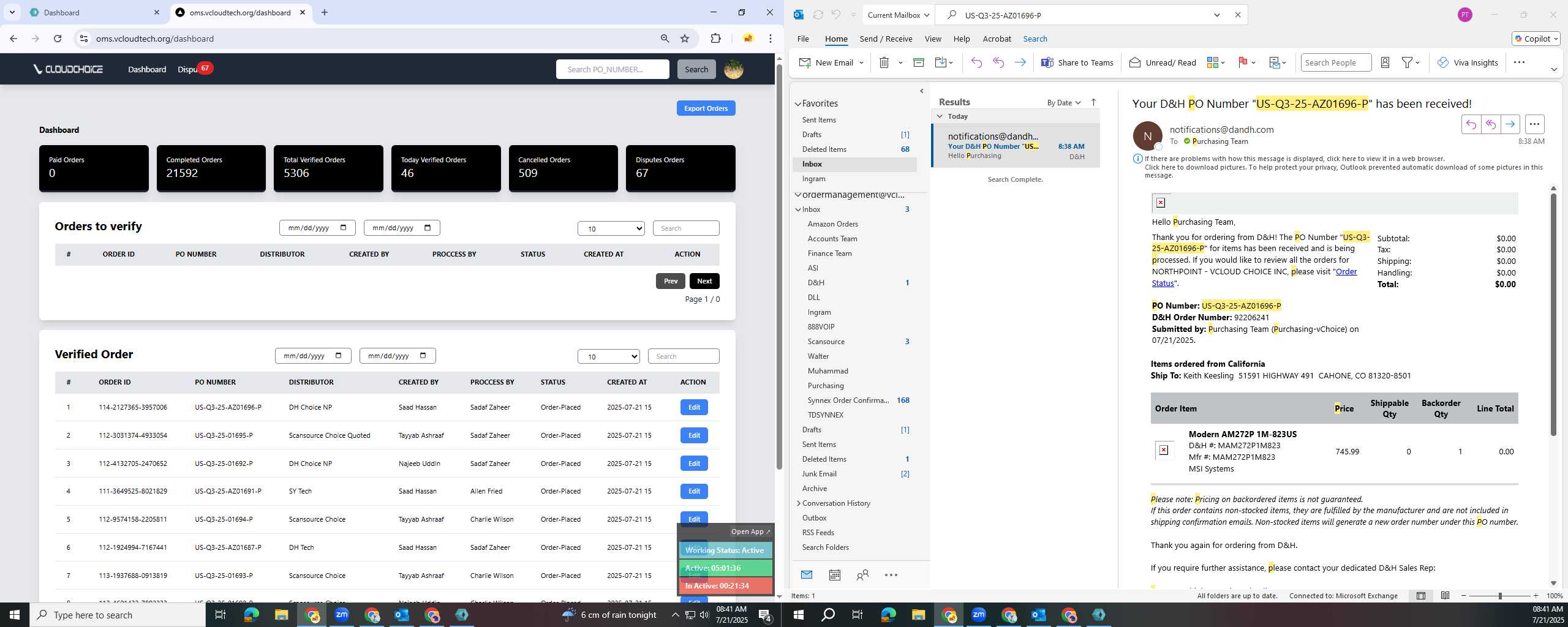Screen dimensions: 1568x627
Task: Open Orders to verify page size dropdown
Action: point(611,228)
